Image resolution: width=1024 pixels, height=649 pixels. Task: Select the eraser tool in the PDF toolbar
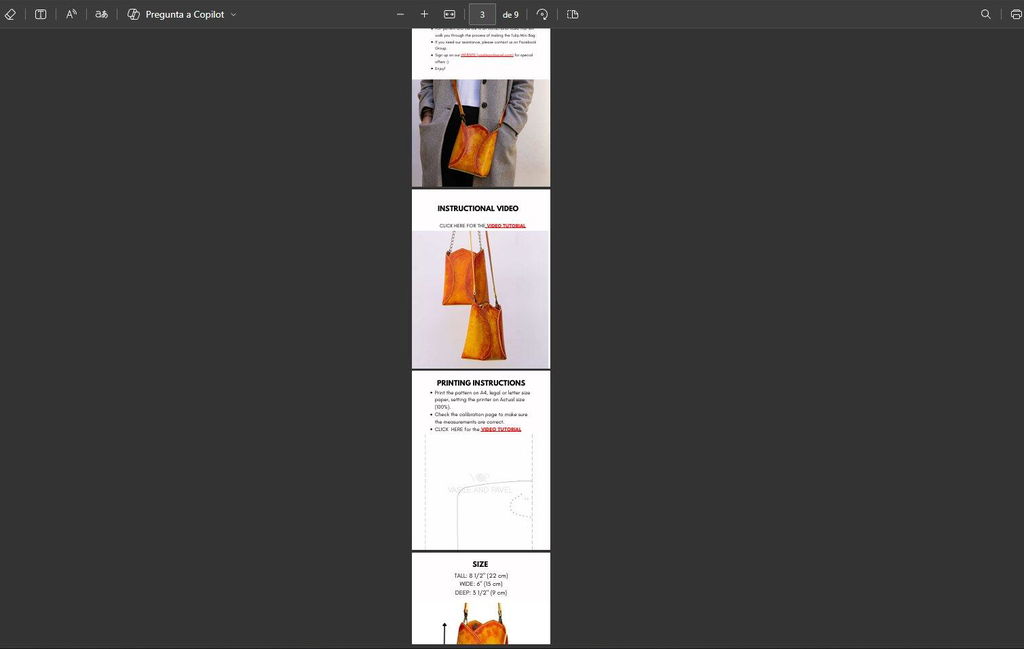(10, 14)
